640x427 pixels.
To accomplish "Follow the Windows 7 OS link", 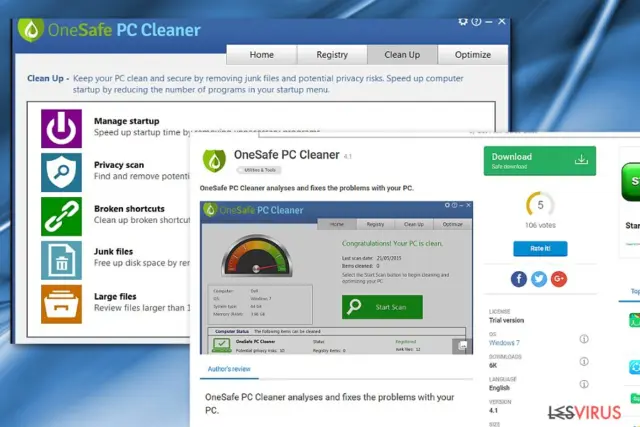I will 504,343.
